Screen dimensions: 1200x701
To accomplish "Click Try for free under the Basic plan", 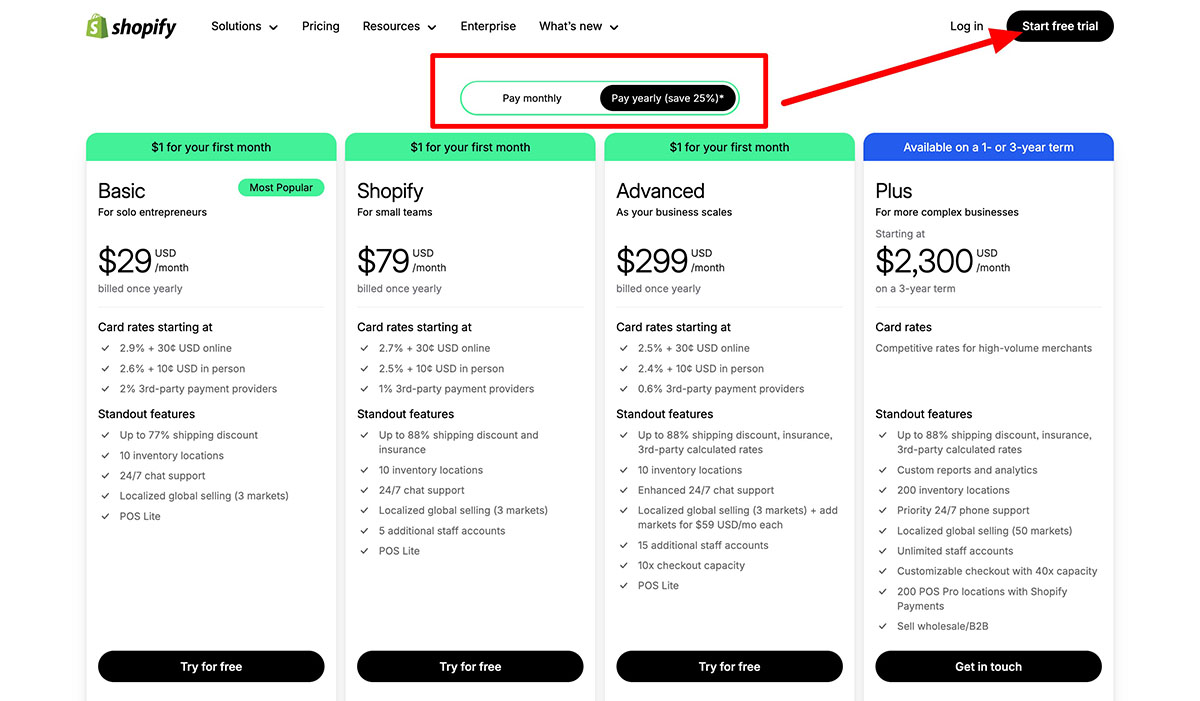I will point(210,666).
